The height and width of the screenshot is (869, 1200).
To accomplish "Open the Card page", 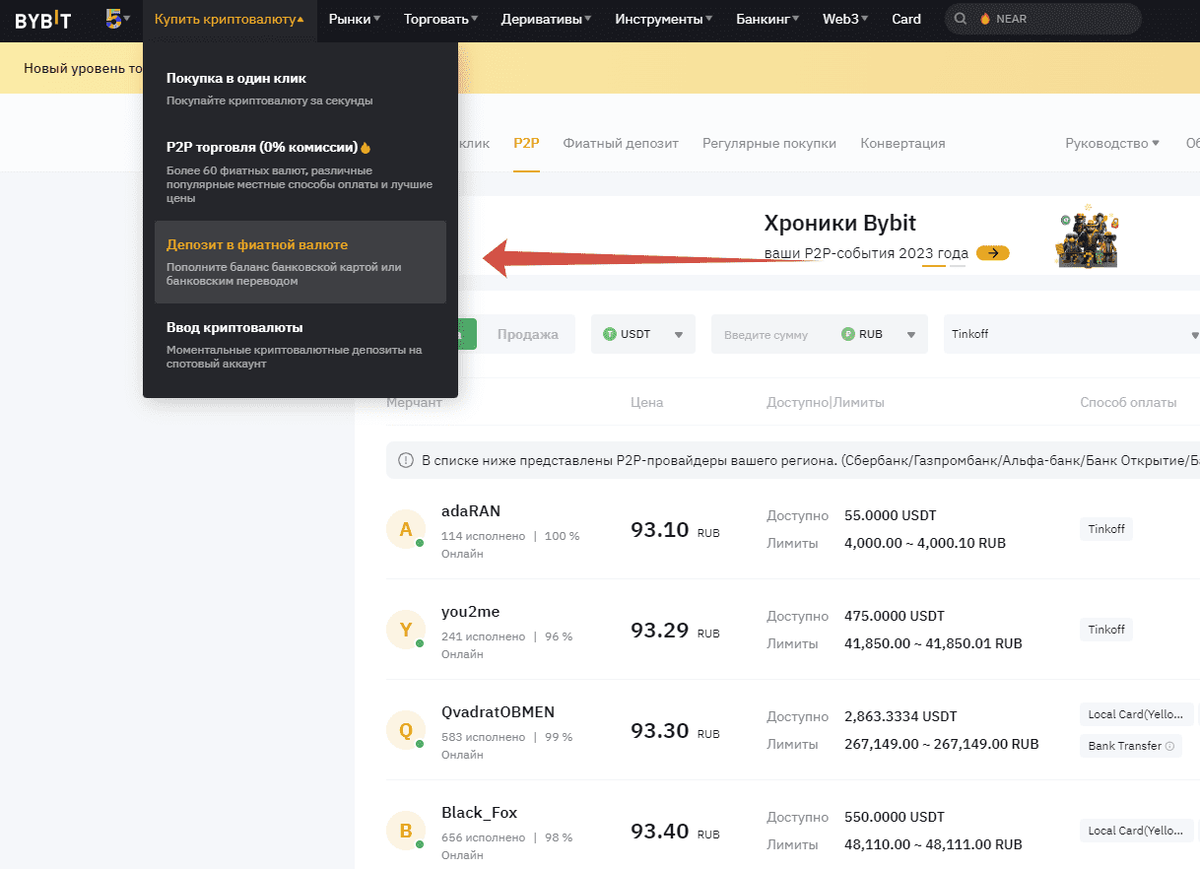I will point(906,19).
